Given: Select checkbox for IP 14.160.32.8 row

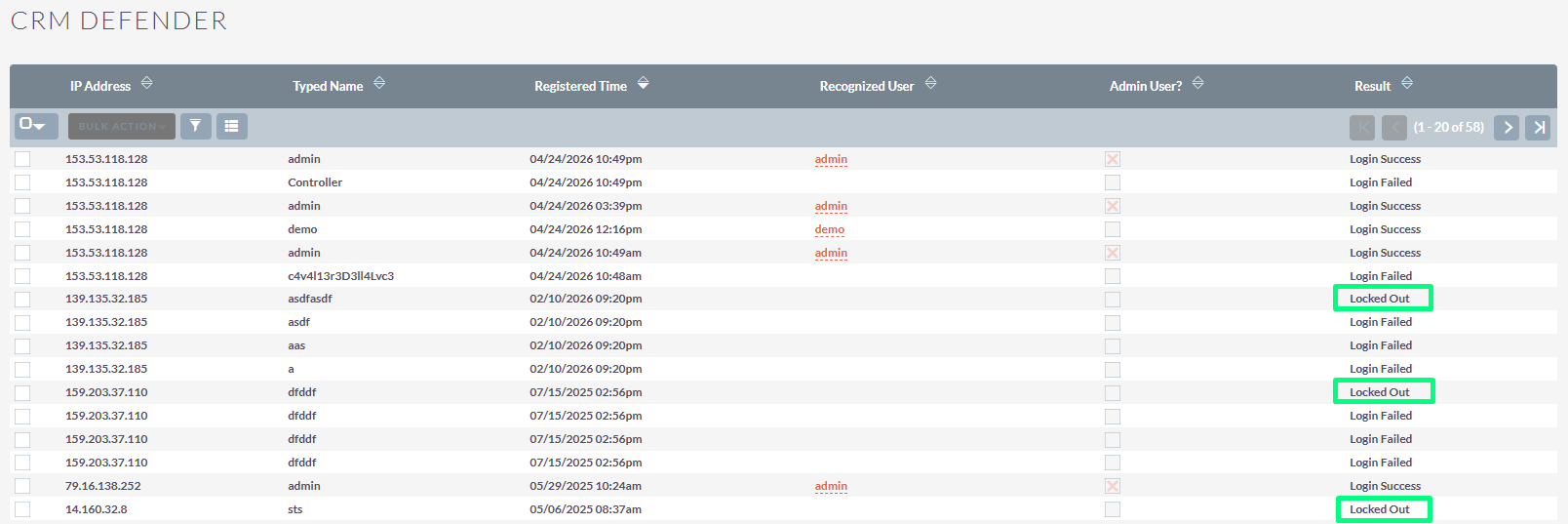Looking at the screenshot, I should pyautogui.click(x=22, y=509).
